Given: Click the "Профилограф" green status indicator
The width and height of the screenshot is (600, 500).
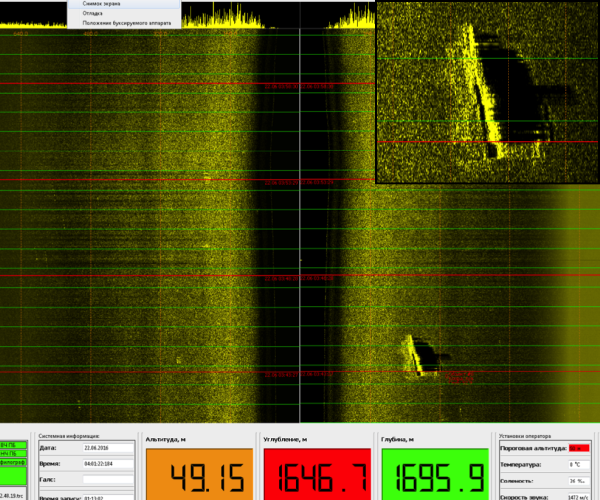Looking at the screenshot, I should pos(13,463).
